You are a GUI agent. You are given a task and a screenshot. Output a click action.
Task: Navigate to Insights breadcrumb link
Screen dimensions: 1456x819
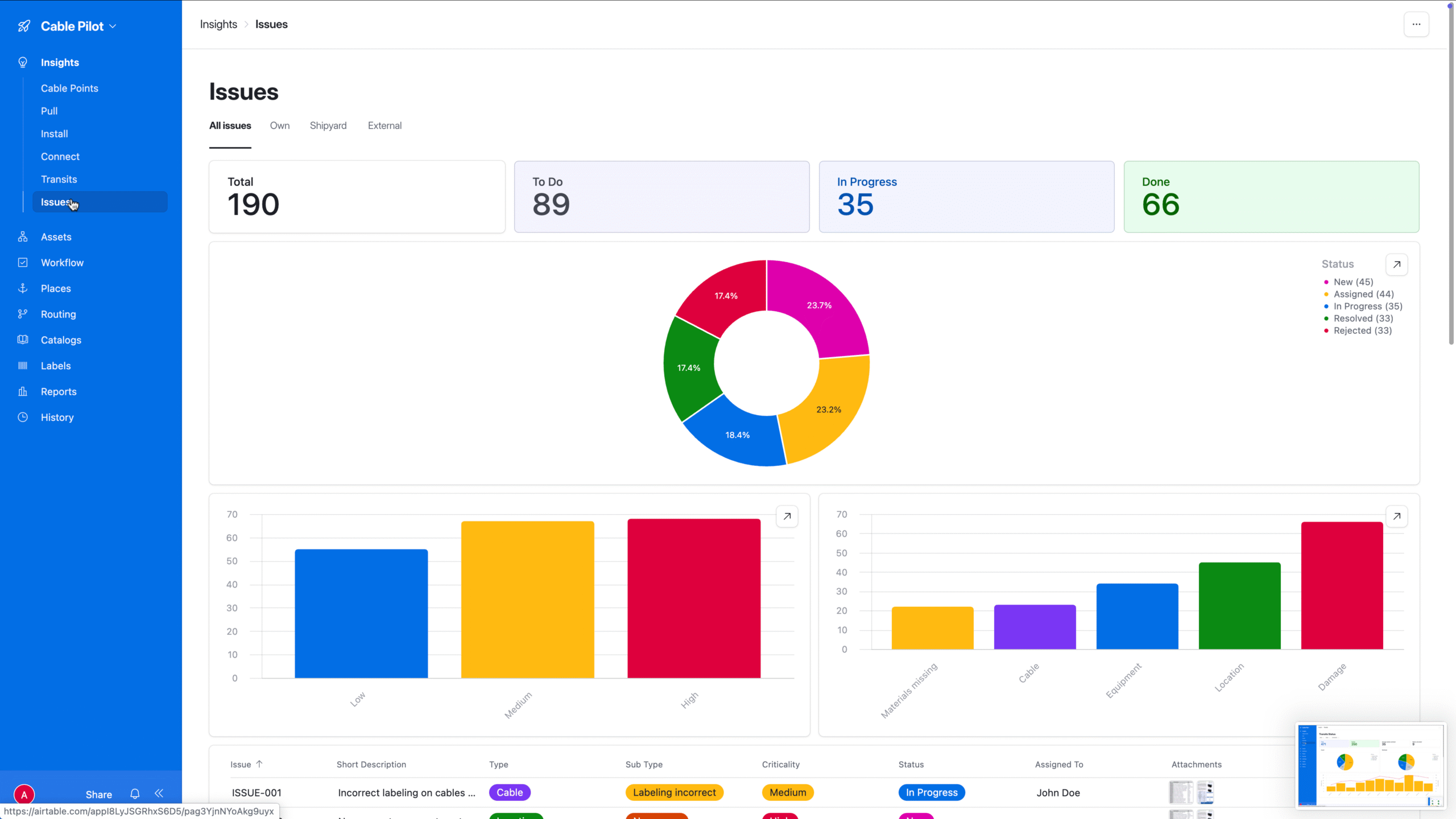[218, 24]
